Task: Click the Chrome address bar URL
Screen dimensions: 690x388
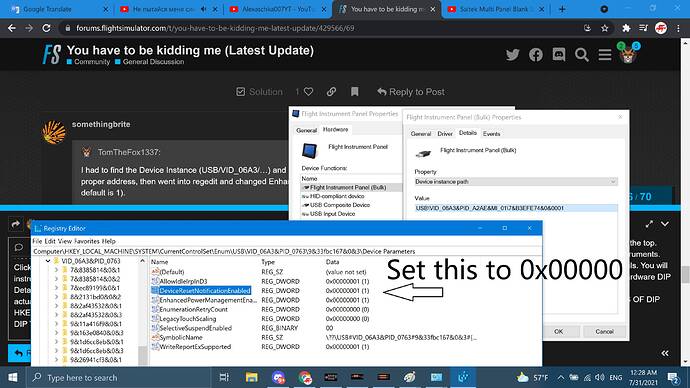Action: [215, 28]
